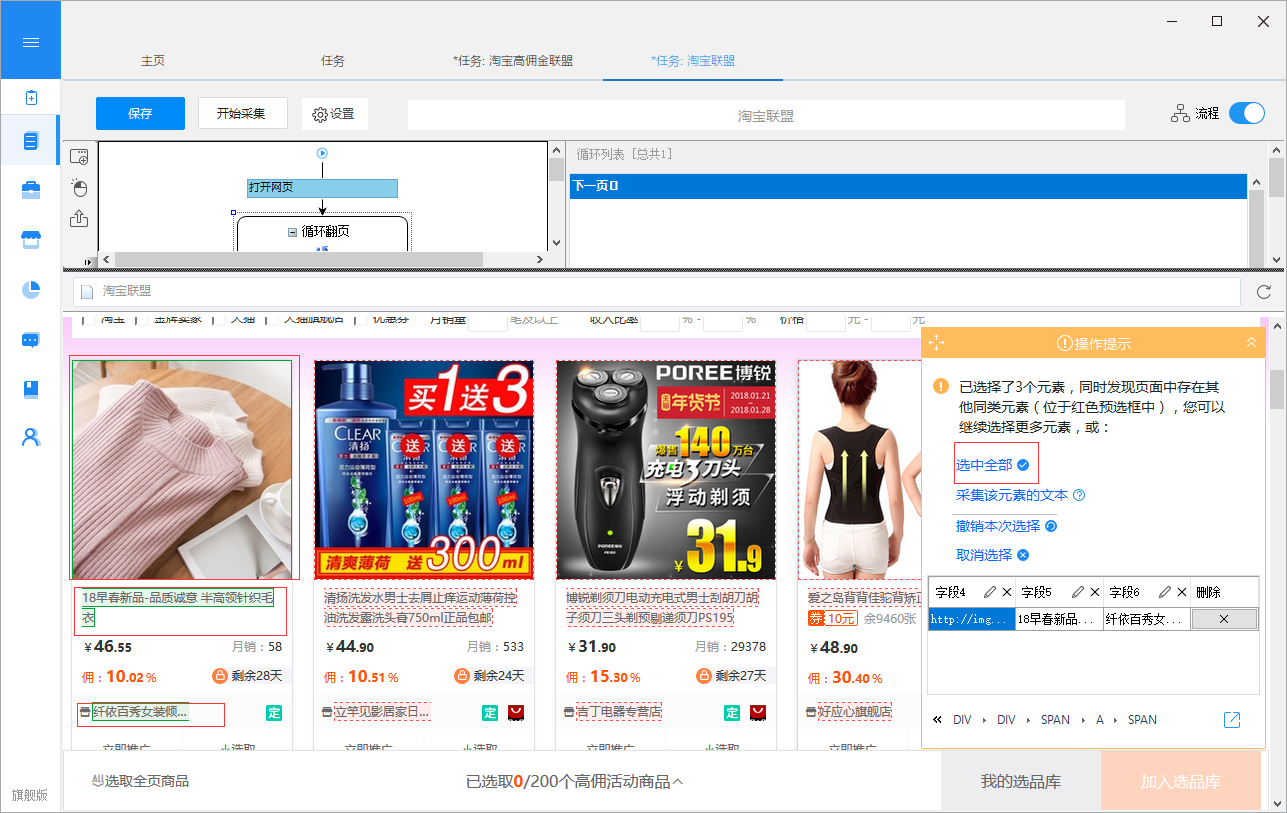The height and width of the screenshot is (813, 1287).
Task: Click the 立竿见影居家日 shop name
Action: [x=382, y=712]
